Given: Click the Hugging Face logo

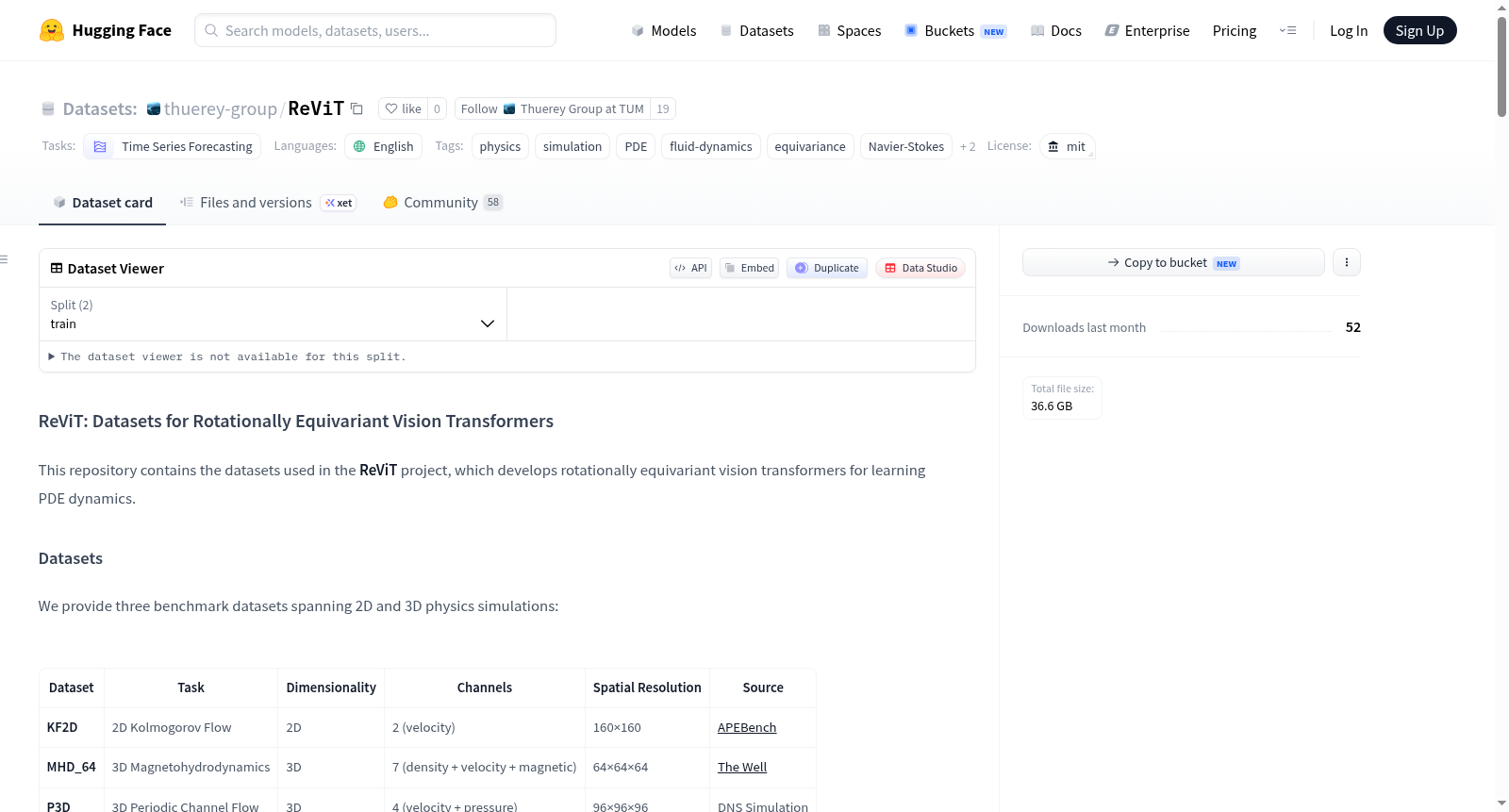Looking at the screenshot, I should point(106,30).
